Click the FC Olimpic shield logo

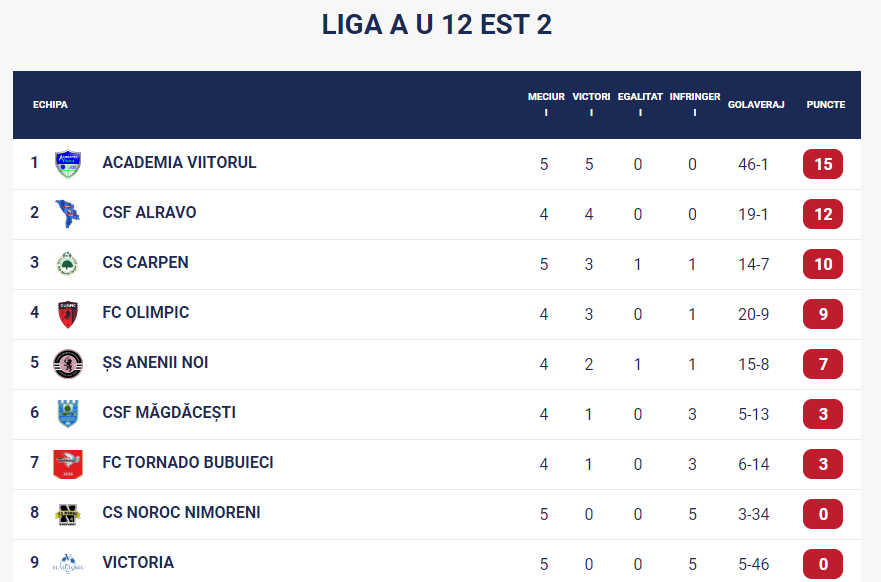tap(68, 313)
